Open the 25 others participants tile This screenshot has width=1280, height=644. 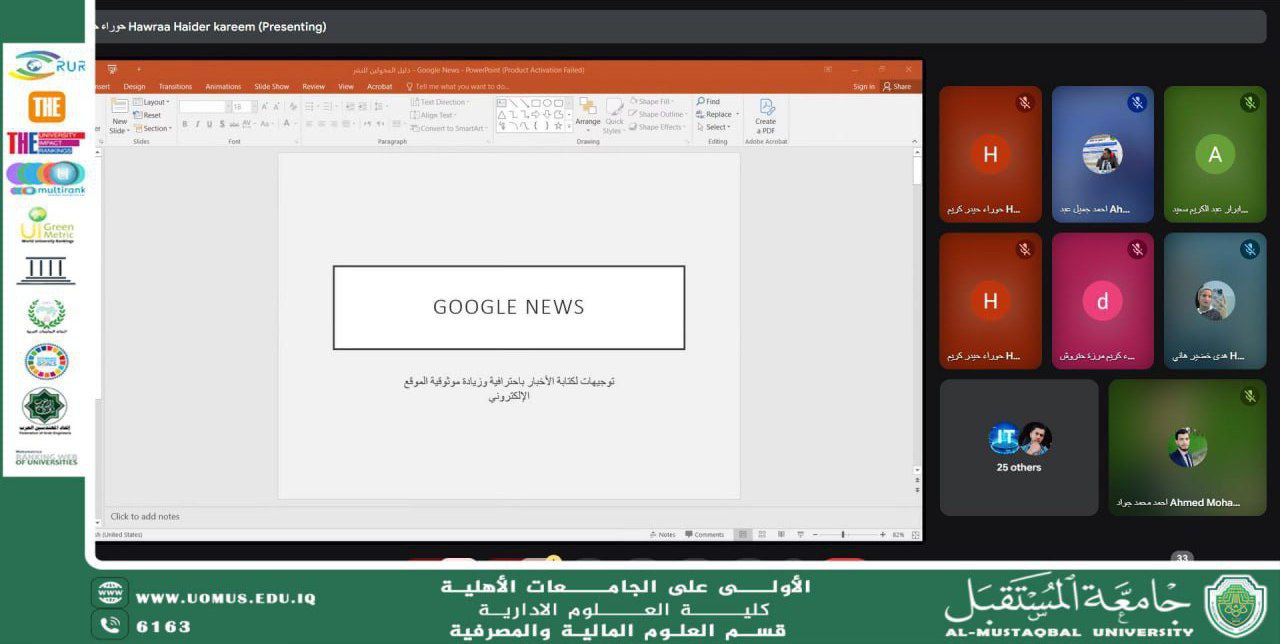[1018, 447]
